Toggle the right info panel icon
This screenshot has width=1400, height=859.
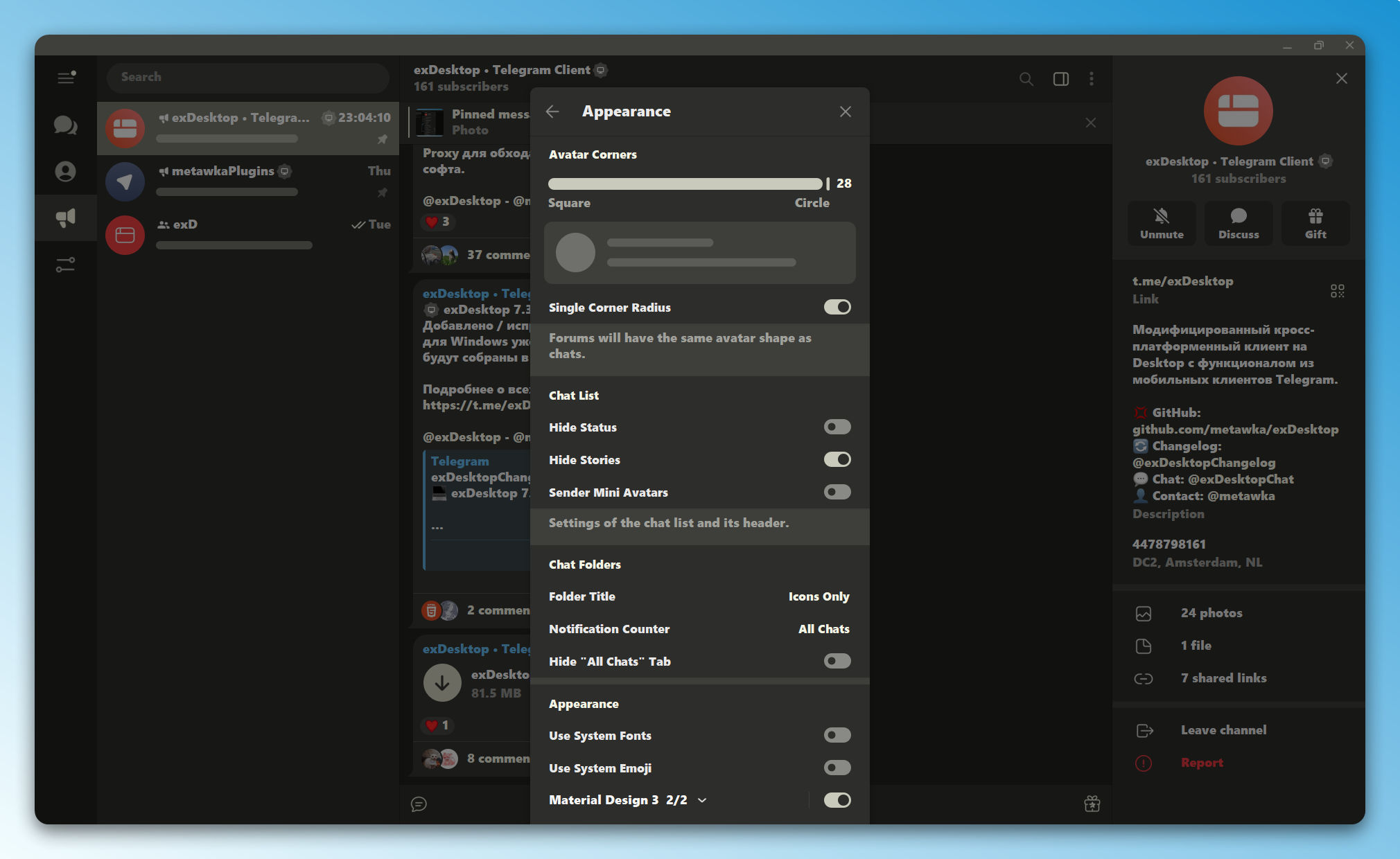[x=1061, y=79]
